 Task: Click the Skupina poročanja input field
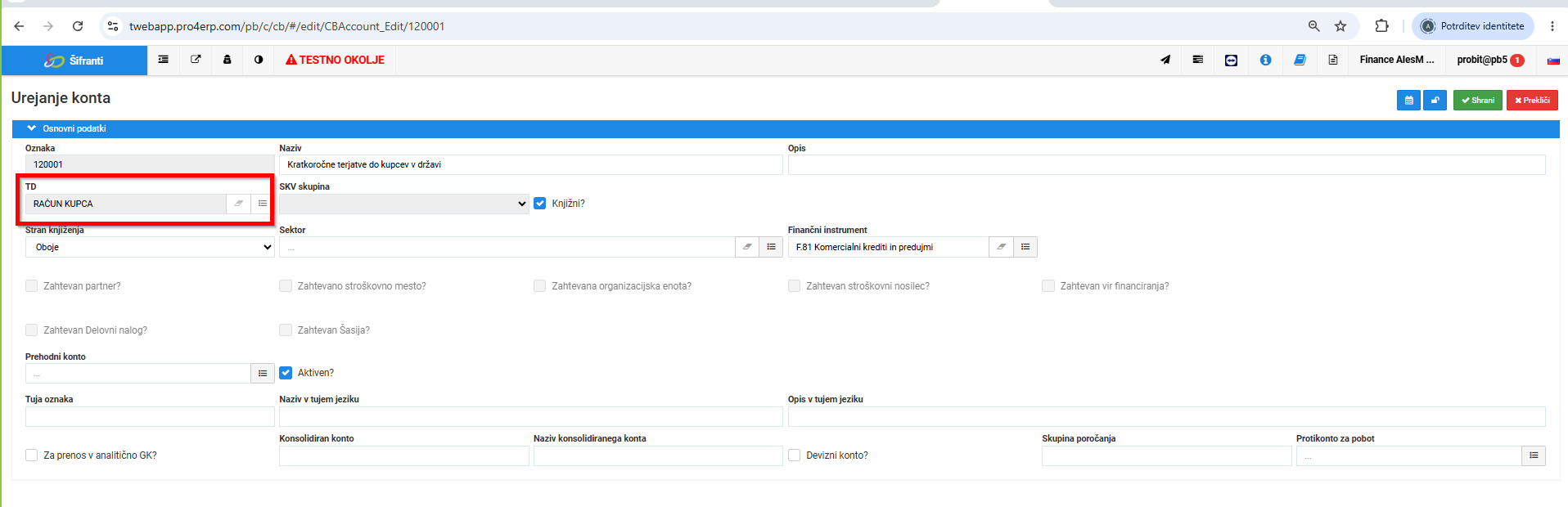click(x=1167, y=455)
